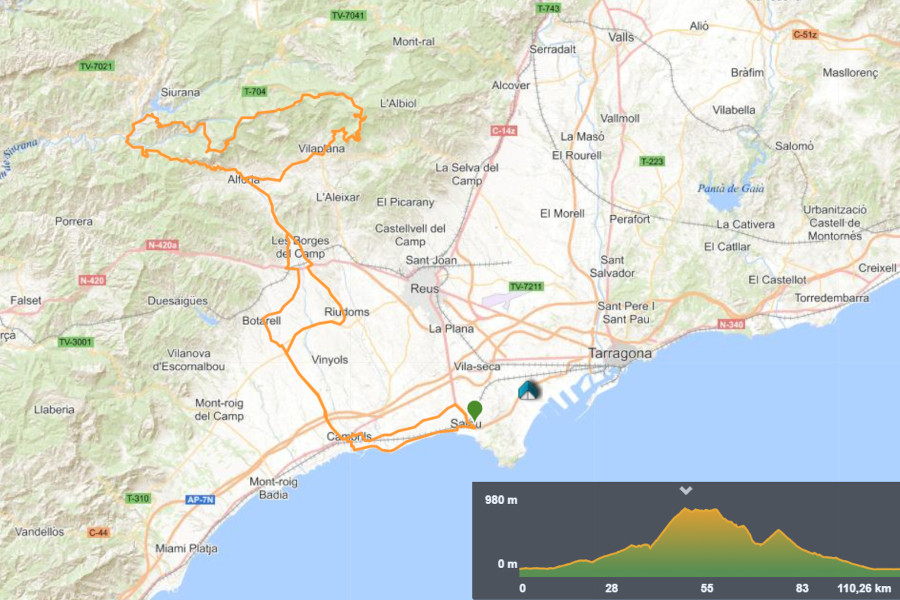Screen dimensions: 900x600
Task: Click the Tarragona city label
Action: [x=620, y=353]
